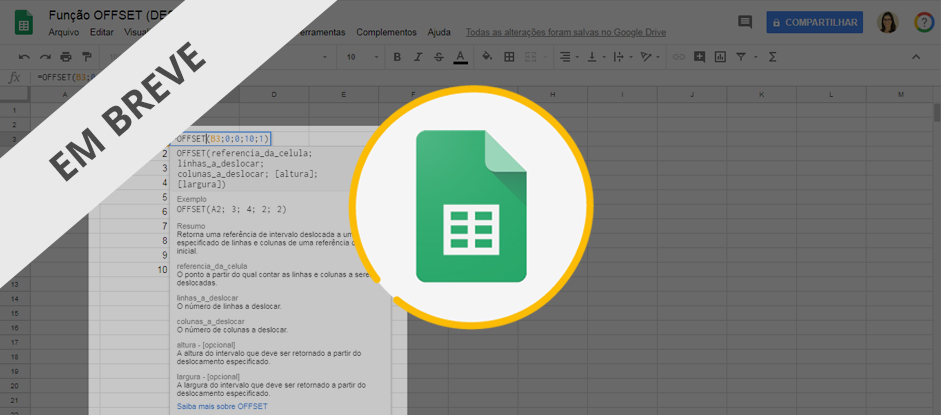The width and height of the screenshot is (941, 415).
Task: Click the redo arrow icon
Action: 45,57
